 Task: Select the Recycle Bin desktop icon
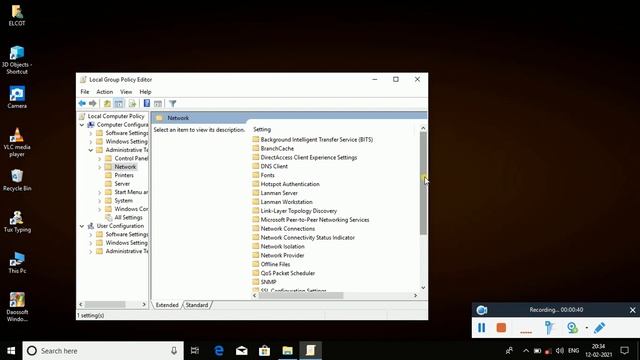[17, 180]
